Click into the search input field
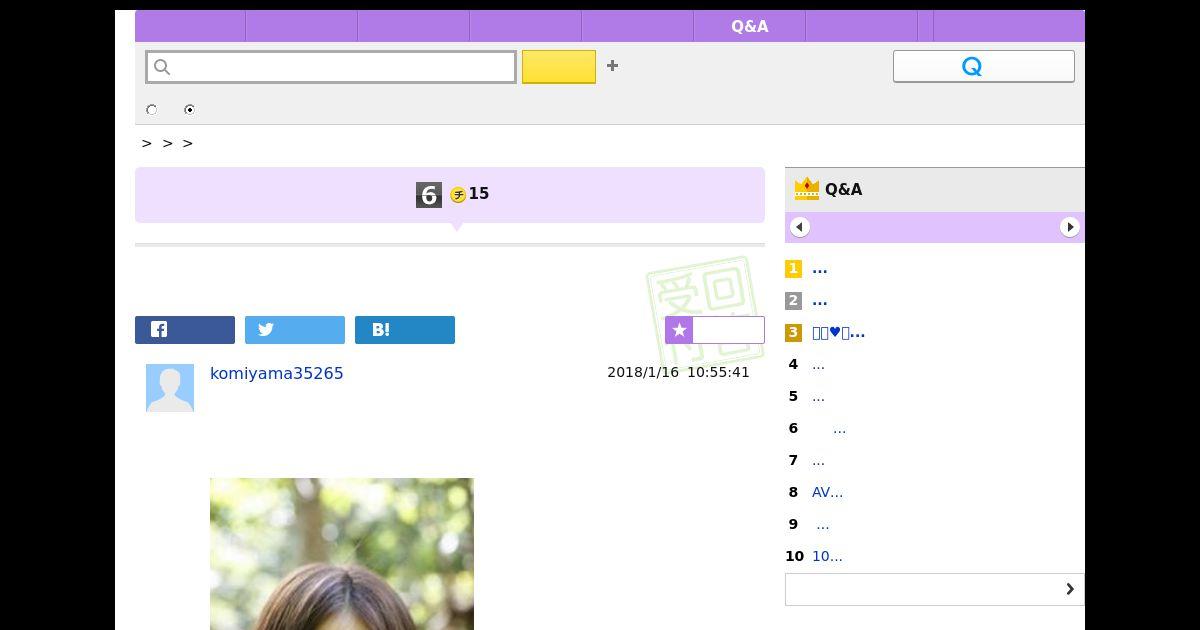This screenshot has height=630, width=1200. pyautogui.click(x=331, y=67)
